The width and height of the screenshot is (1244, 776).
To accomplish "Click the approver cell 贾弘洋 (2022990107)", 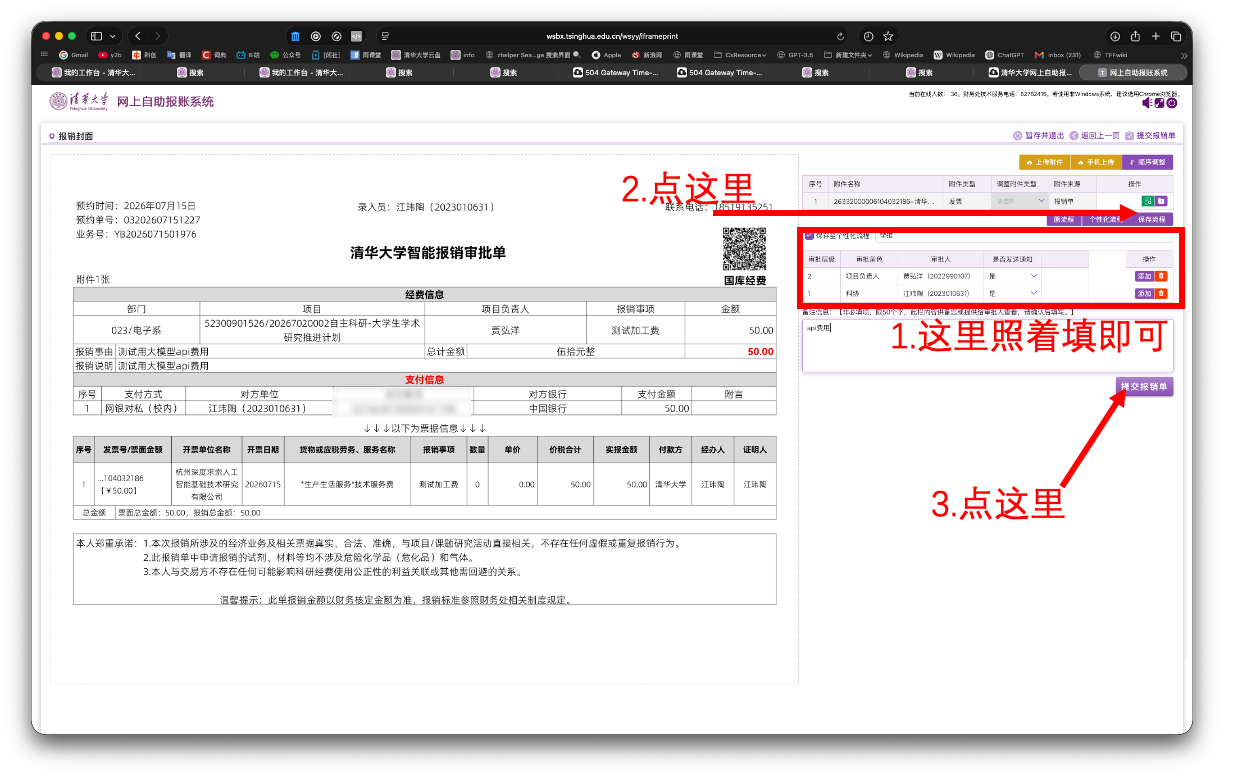I will [x=937, y=276].
